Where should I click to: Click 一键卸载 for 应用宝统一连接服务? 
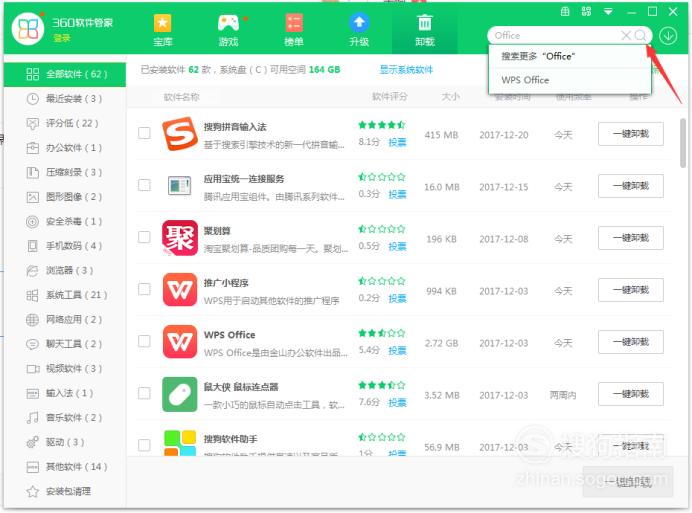(631, 186)
